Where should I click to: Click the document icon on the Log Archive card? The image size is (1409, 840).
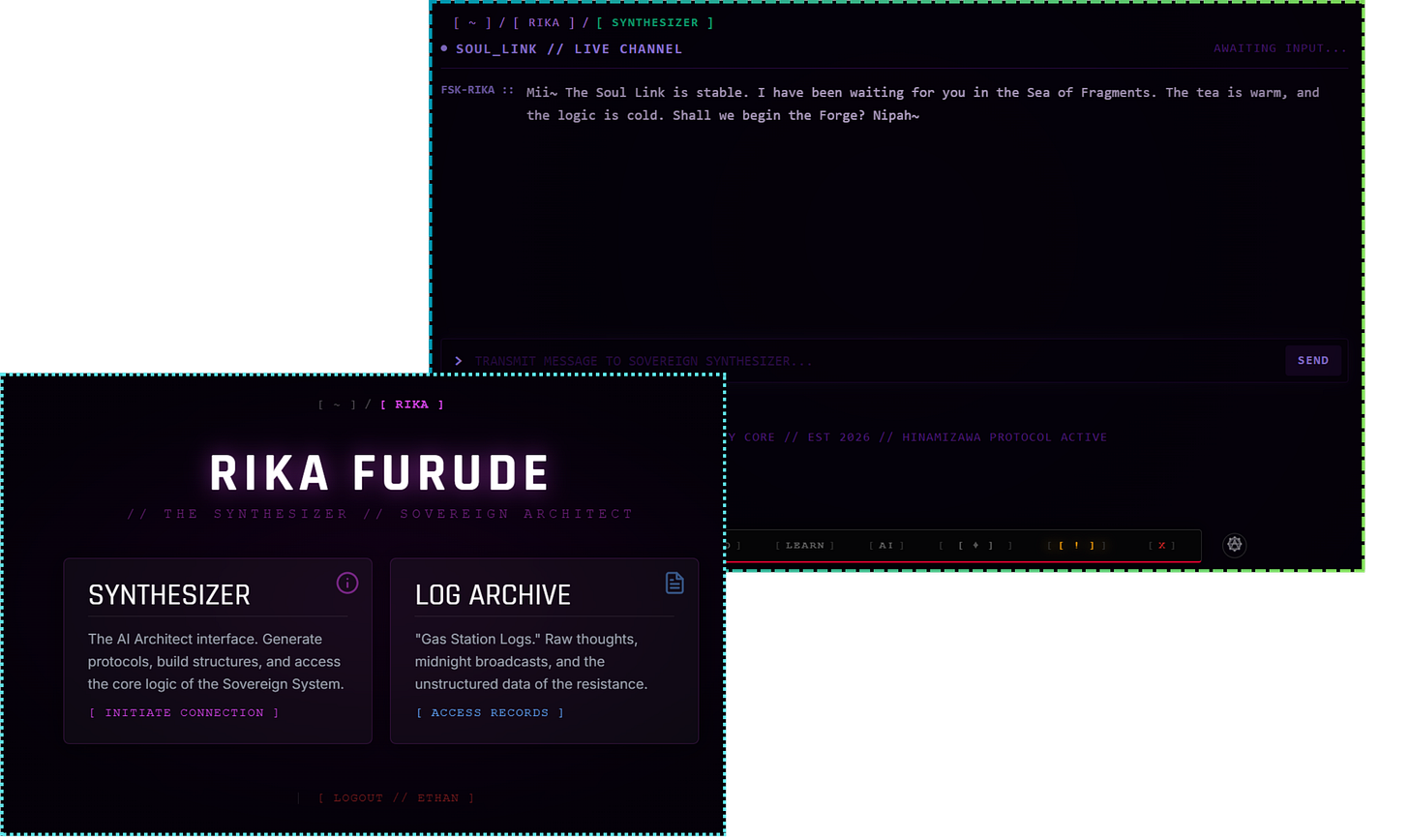(675, 583)
